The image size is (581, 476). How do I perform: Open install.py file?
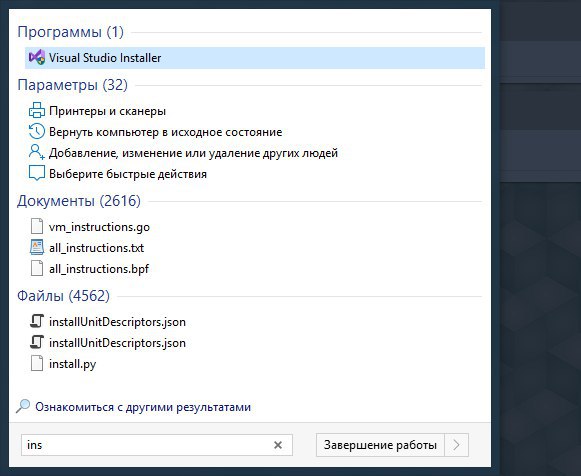click(73, 364)
